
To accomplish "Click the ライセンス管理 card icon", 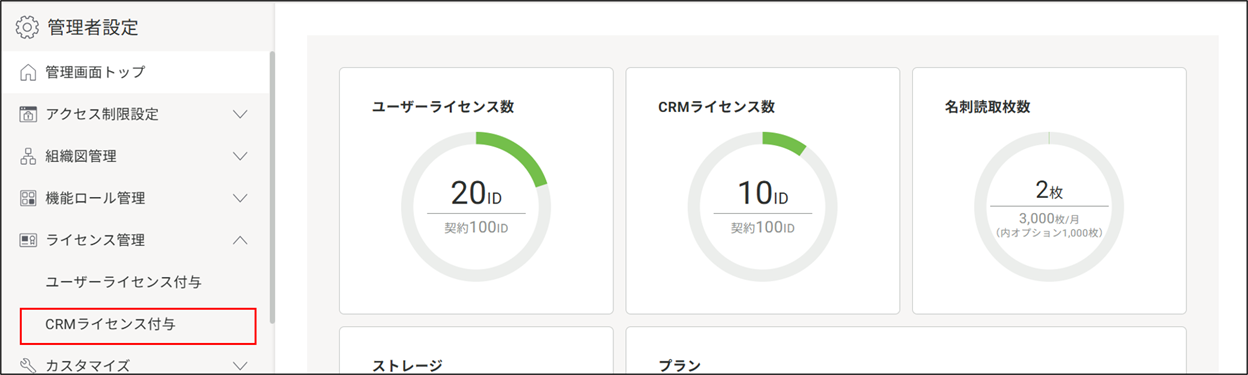I will (28, 240).
